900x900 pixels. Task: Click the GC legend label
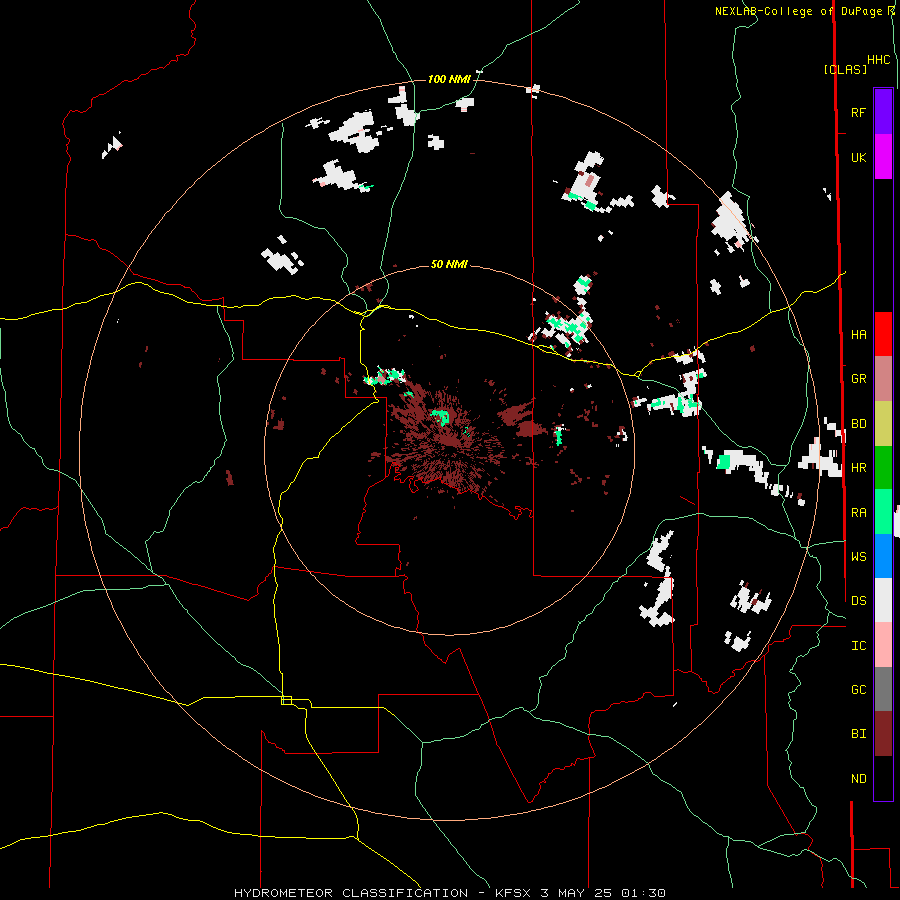click(858, 690)
